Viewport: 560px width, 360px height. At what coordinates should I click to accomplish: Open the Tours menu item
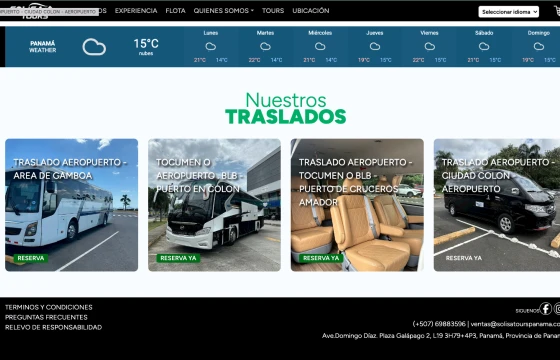(273, 11)
